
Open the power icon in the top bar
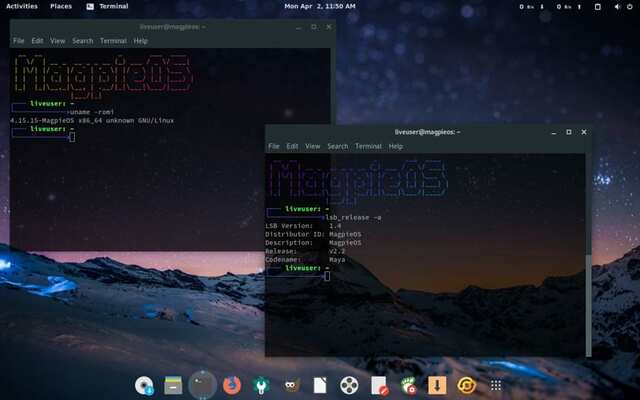pyautogui.click(x=629, y=7)
